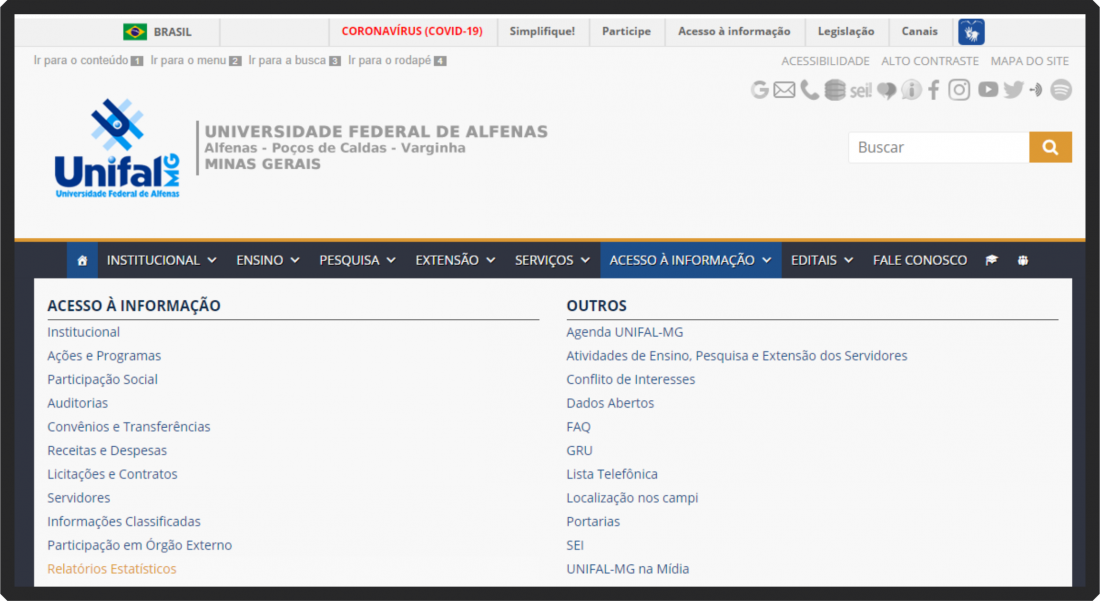The height and width of the screenshot is (601, 1100).
Task: Open Legislação in top bar
Action: (846, 32)
